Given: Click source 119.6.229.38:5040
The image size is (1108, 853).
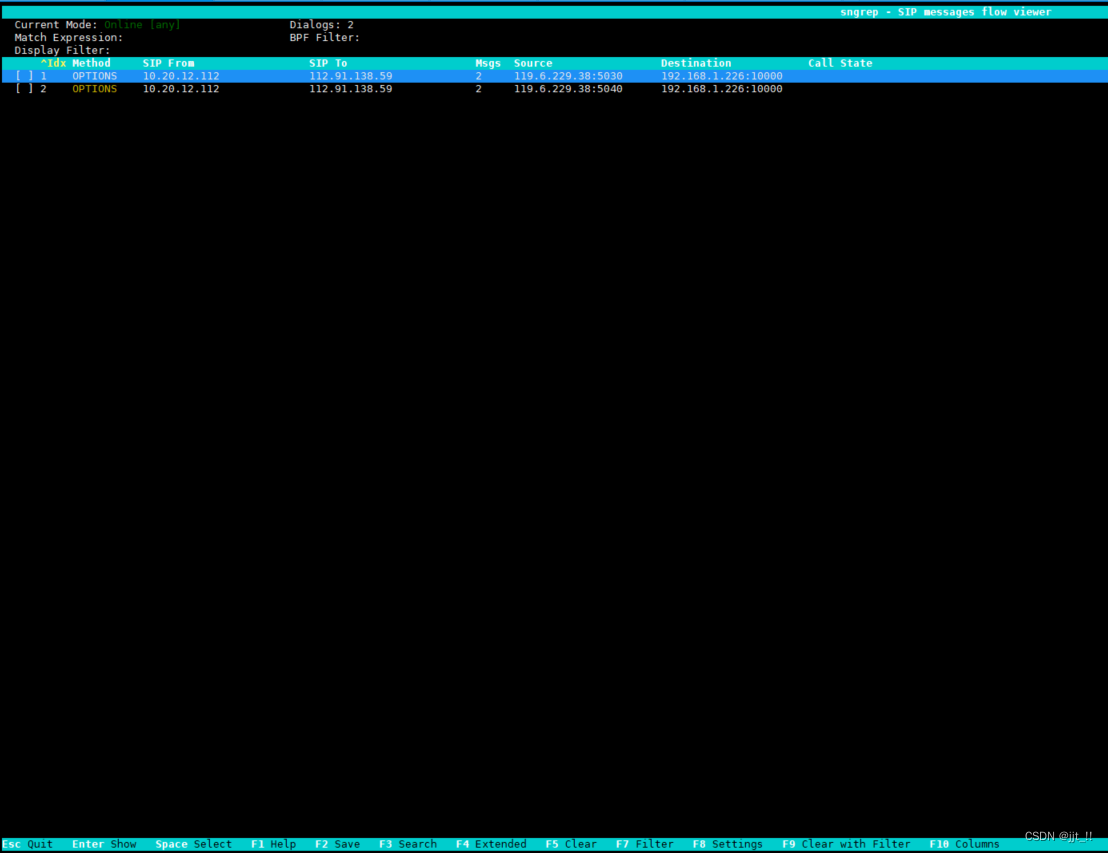Looking at the screenshot, I should tap(568, 88).
